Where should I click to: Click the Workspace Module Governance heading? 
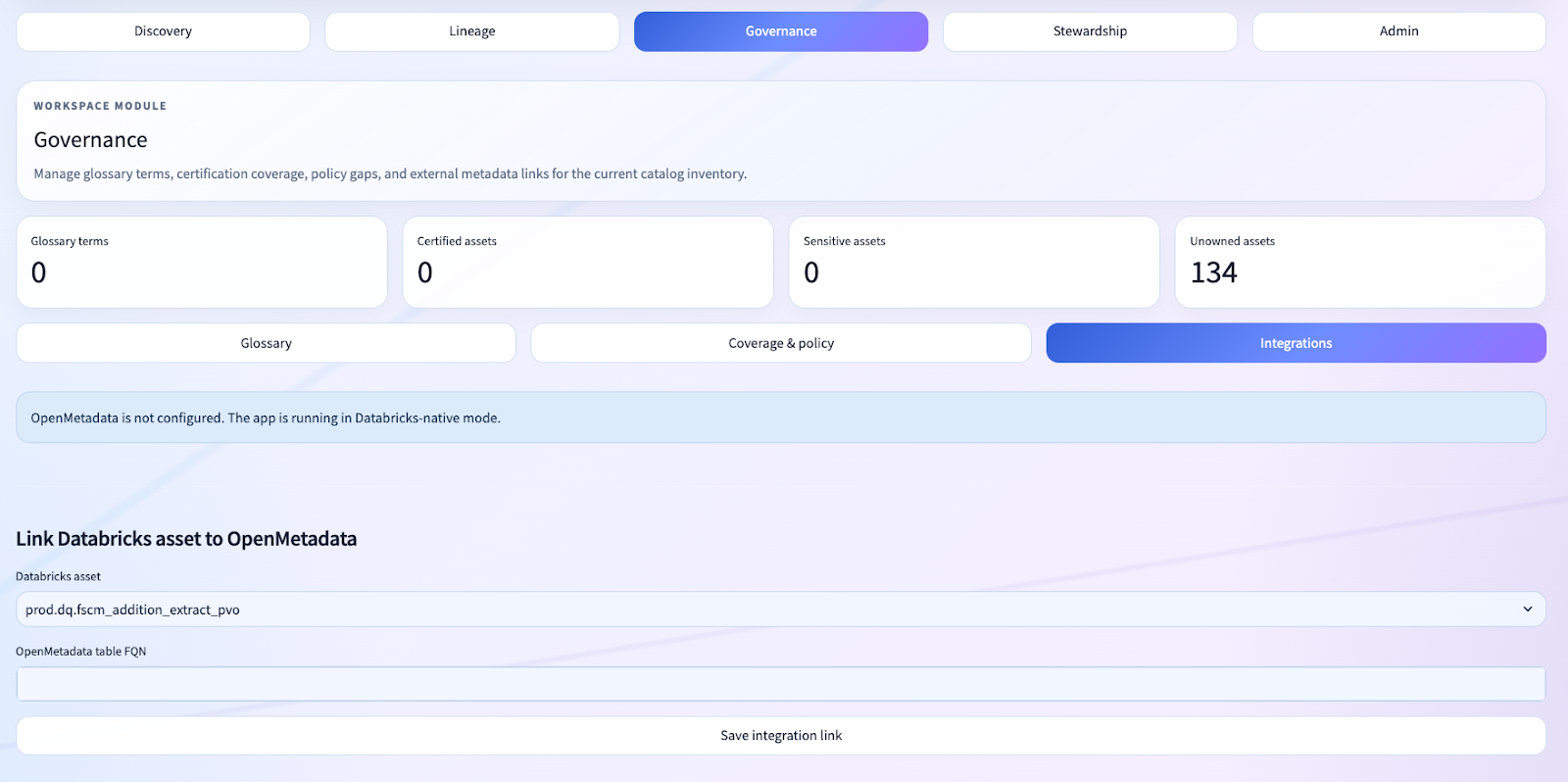click(90, 140)
